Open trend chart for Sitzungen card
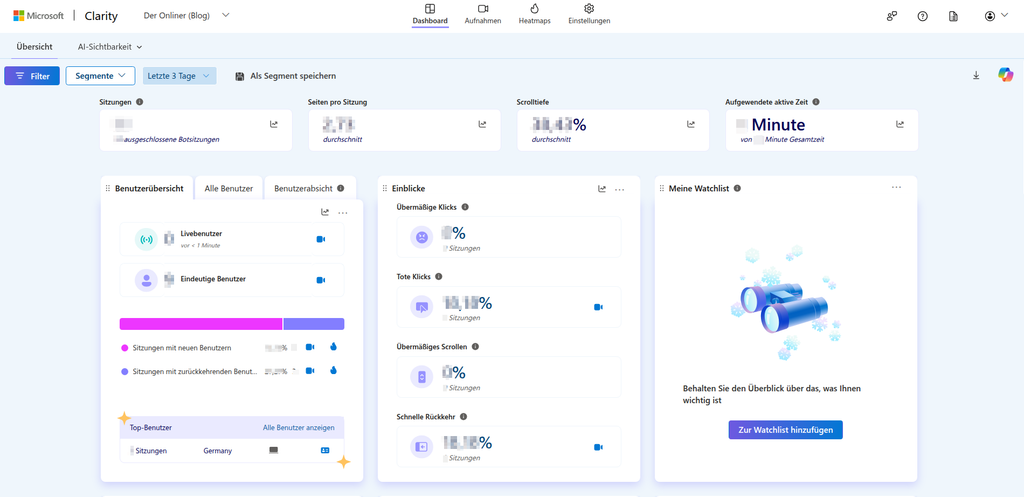The height and width of the screenshot is (497, 1024). click(x=274, y=124)
